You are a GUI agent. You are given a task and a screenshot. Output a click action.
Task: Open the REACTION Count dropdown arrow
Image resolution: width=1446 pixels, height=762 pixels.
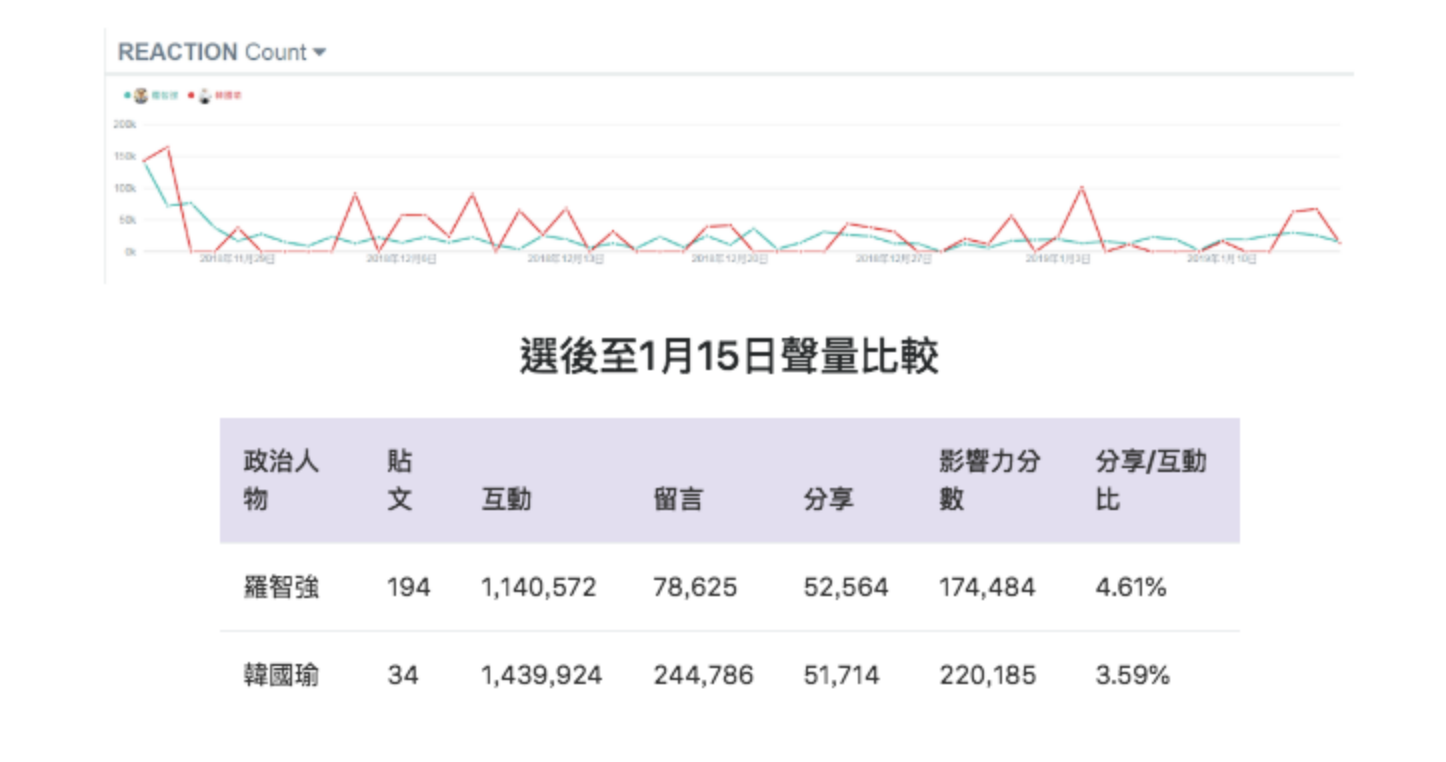tap(319, 53)
